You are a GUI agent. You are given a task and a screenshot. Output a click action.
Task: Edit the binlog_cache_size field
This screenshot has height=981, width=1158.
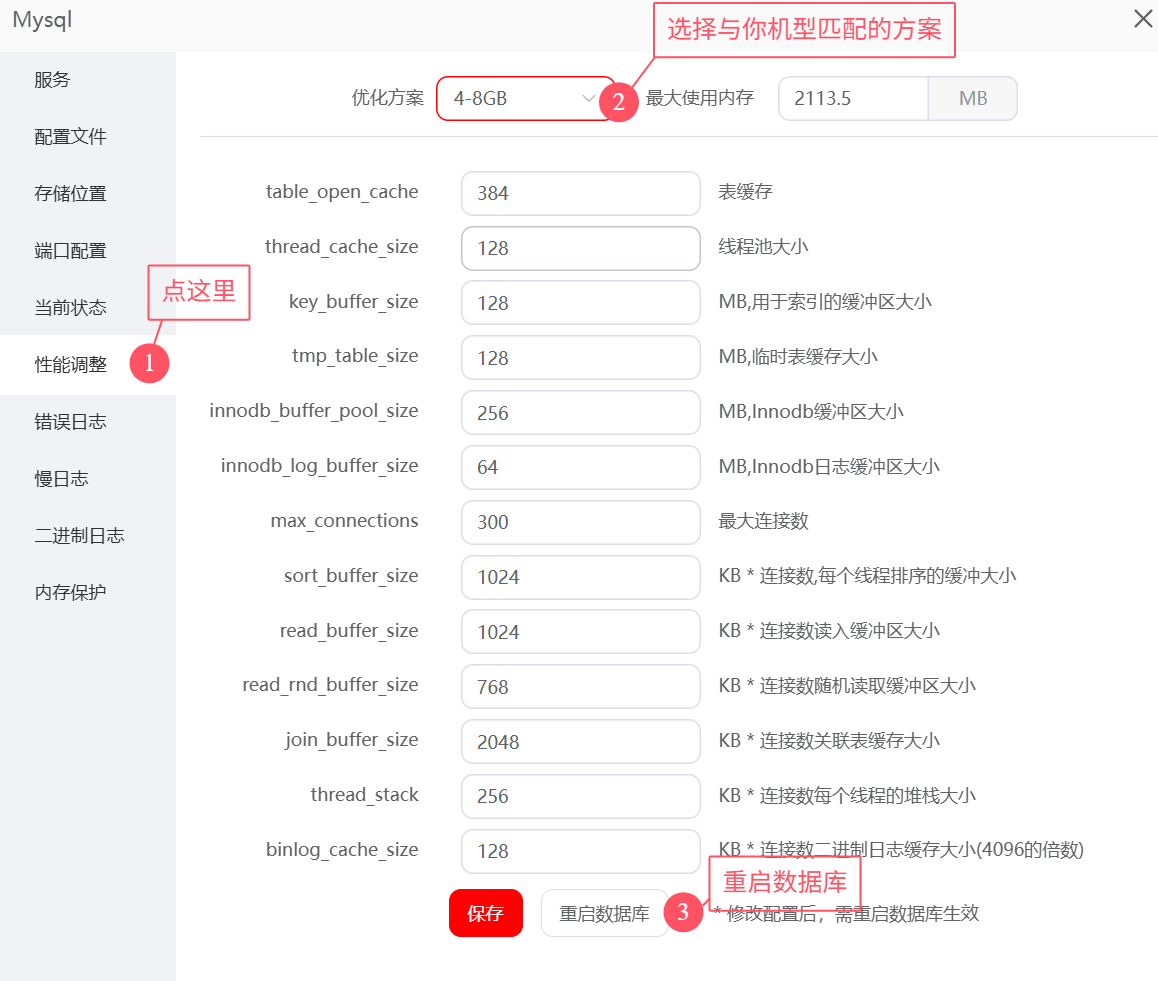580,851
